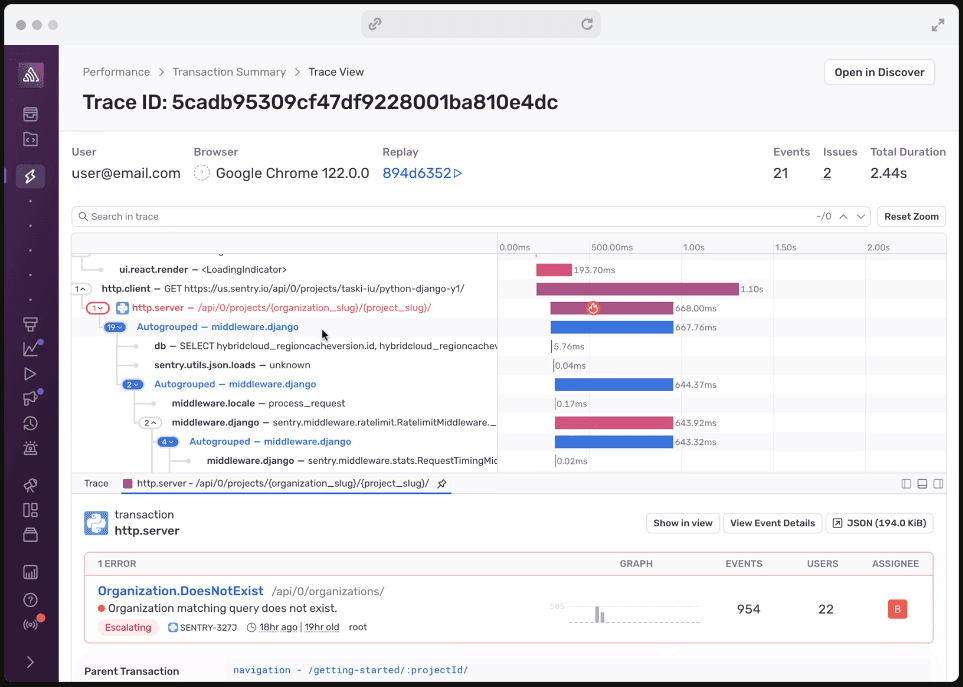Expand autogrouped 4 middleware.django badge

[168, 442]
